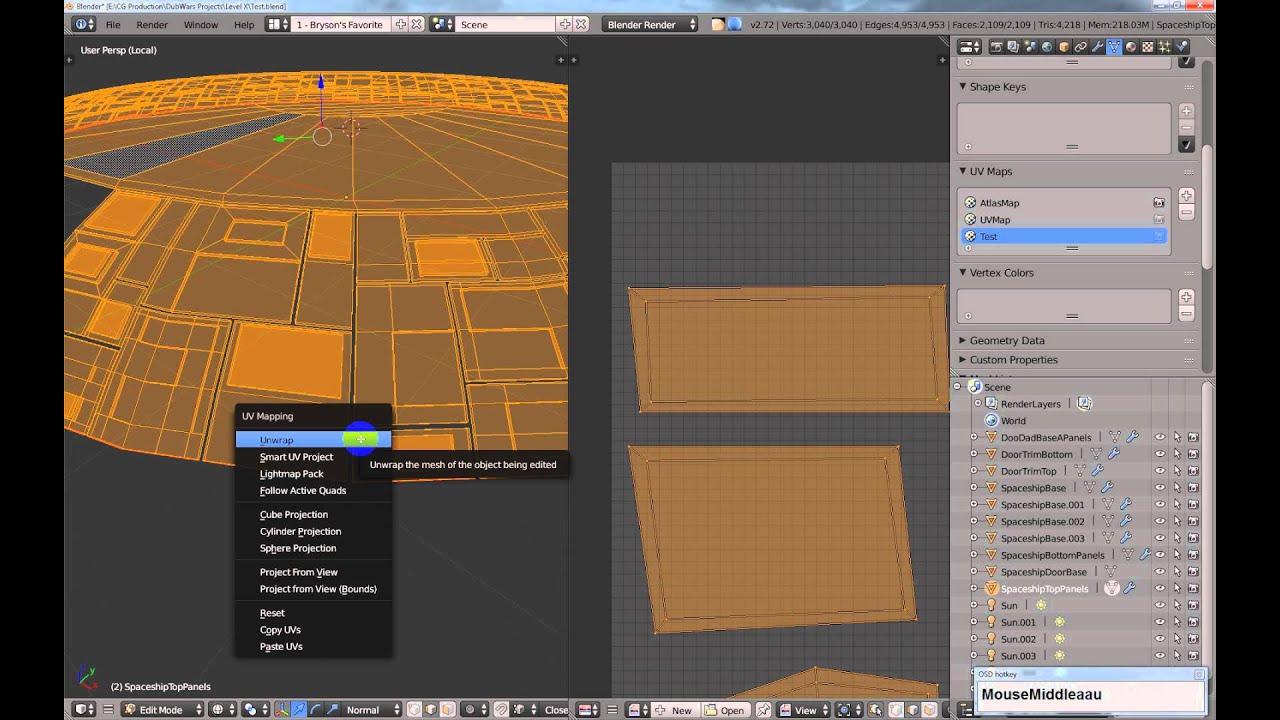The image size is (1280, 720).
Task: Add a new UV map with plus
Action: 1186,196
